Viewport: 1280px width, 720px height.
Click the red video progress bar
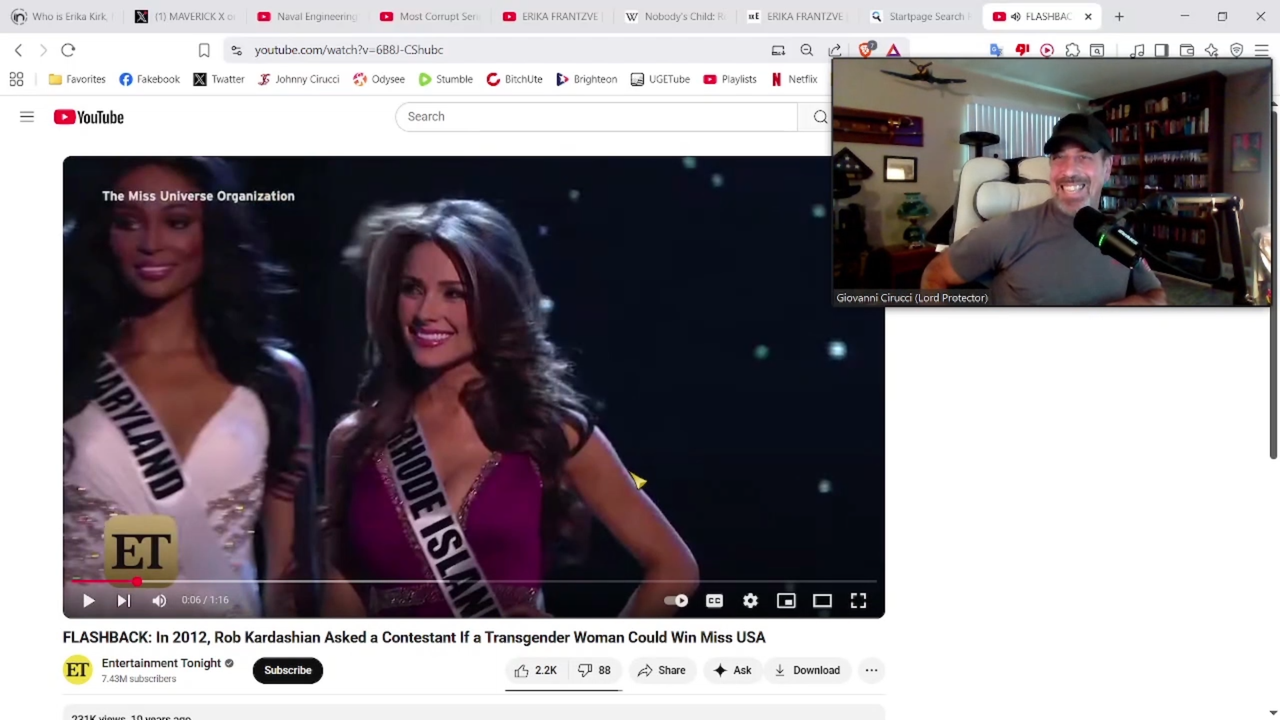(104, 581)
